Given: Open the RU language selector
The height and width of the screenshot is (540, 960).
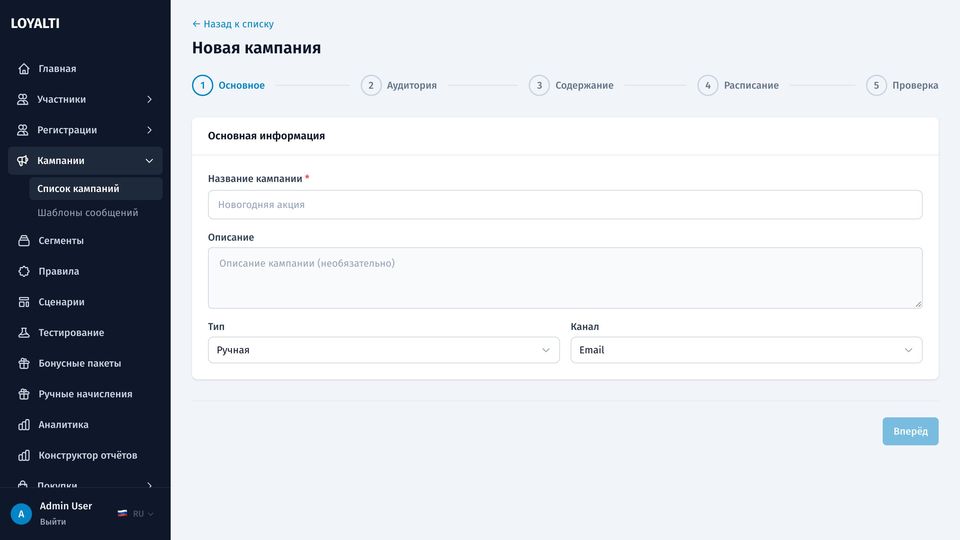Looking at the screenshot, I should (136, 514).
